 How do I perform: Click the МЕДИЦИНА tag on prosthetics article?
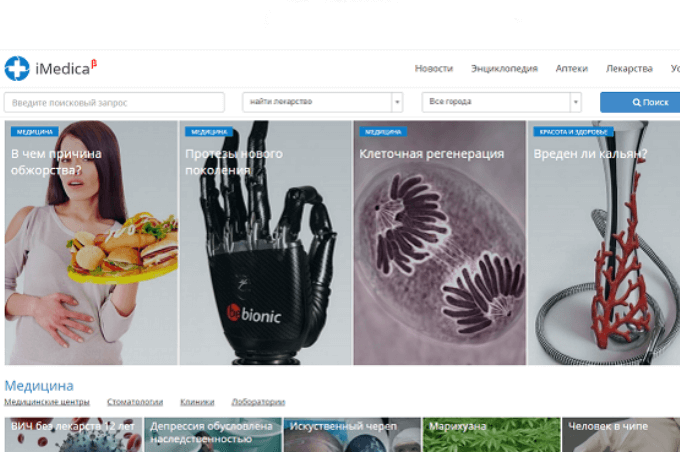tap(208, 131)
